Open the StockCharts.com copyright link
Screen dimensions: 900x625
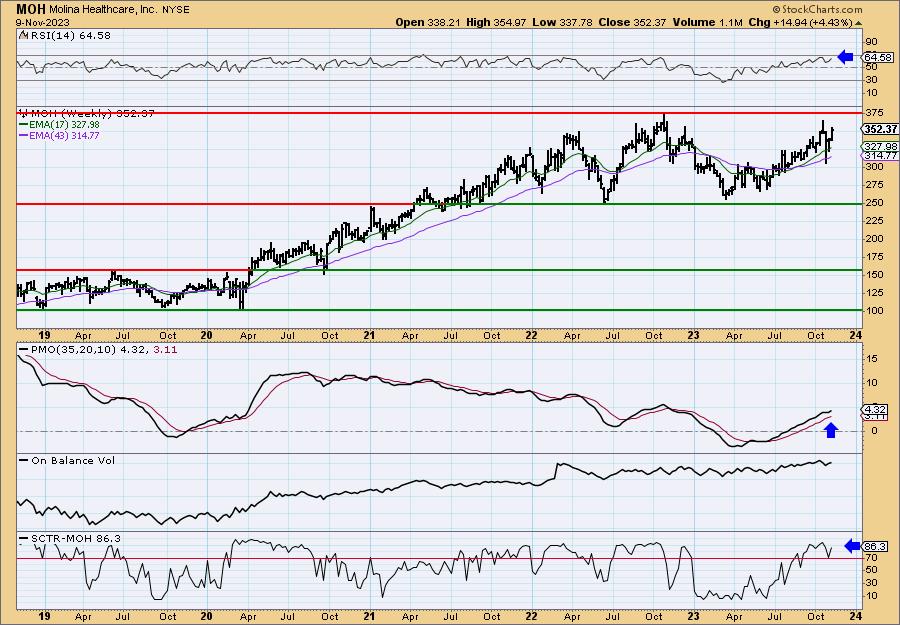(x=817, y=9)
